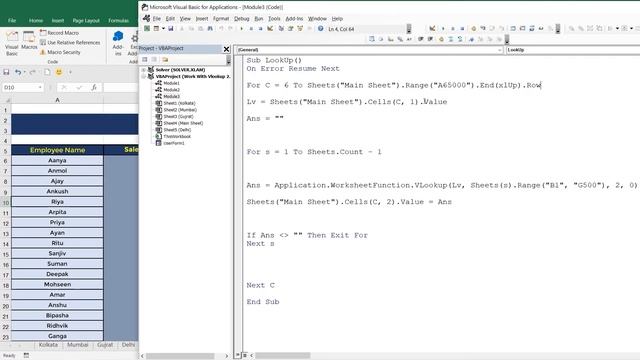This screenshot has height=360, width=640.
Task: Close the Project - VBAProject panel
Action: [227, 49]
